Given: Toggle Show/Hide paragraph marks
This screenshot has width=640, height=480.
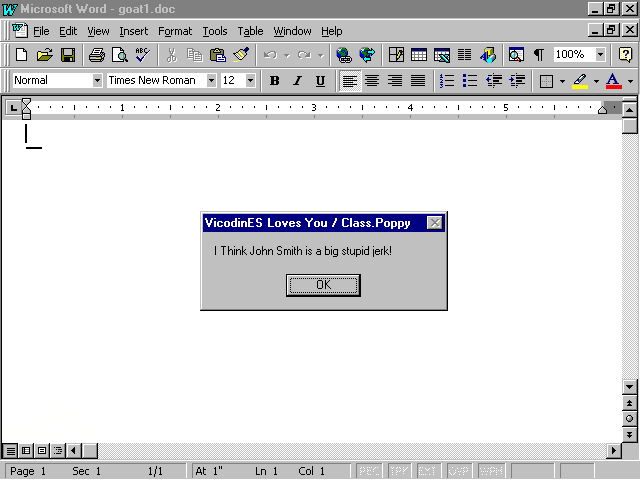Looking at the screenshot, I should coord(539,54).
